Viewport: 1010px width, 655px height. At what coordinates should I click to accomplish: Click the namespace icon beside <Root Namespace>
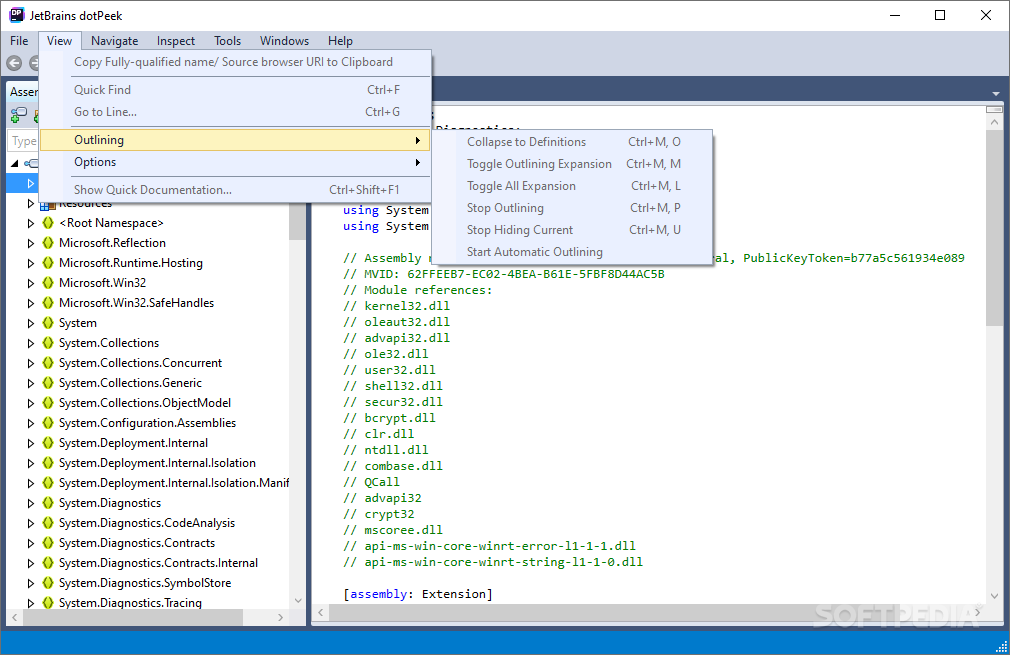(x=48, y=223)
